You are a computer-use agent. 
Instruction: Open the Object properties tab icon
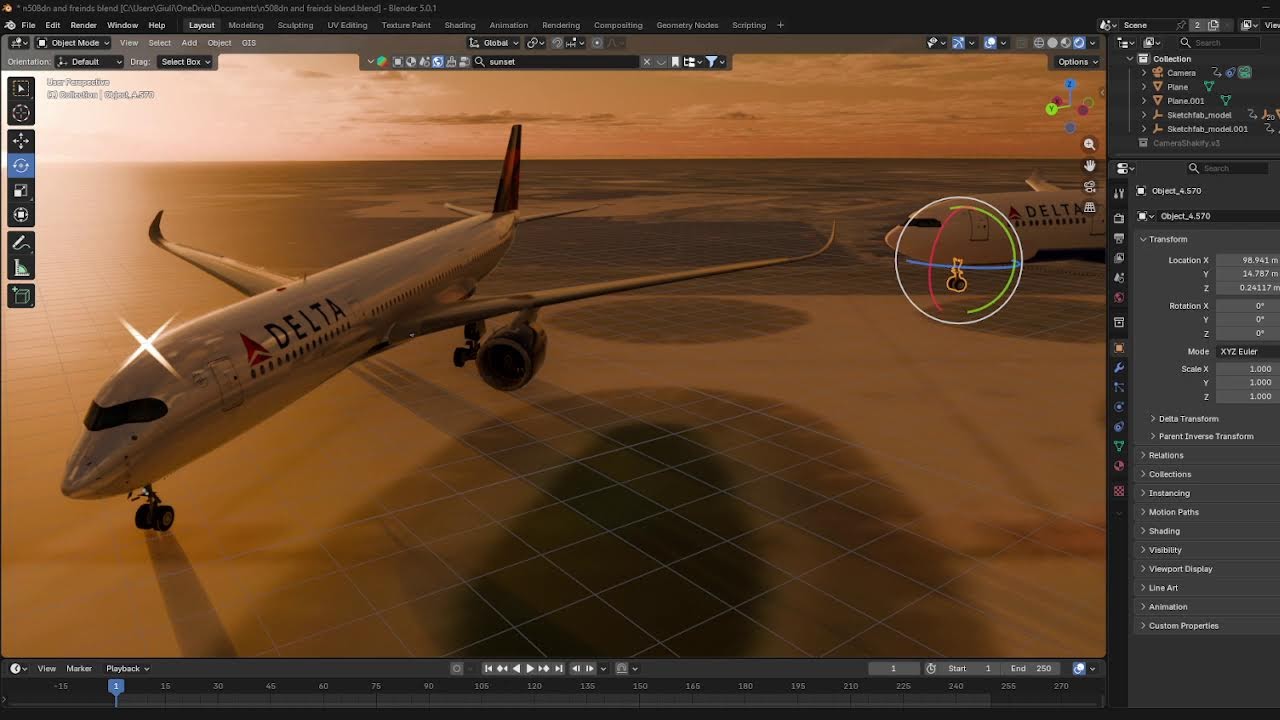click(1119, 348)
